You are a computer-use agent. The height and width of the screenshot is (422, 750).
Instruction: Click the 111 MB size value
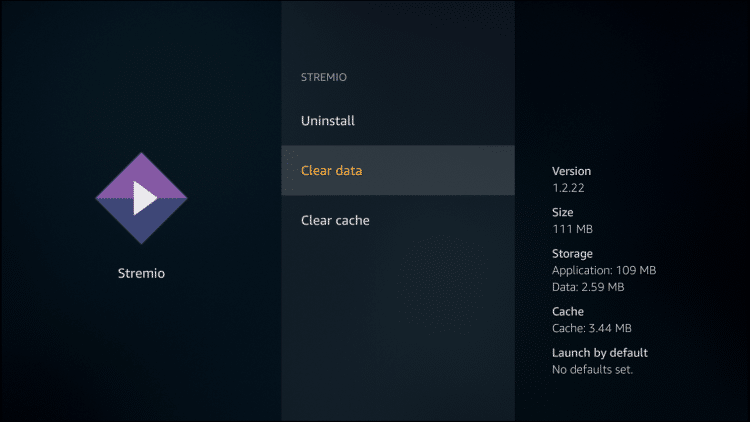573,229
